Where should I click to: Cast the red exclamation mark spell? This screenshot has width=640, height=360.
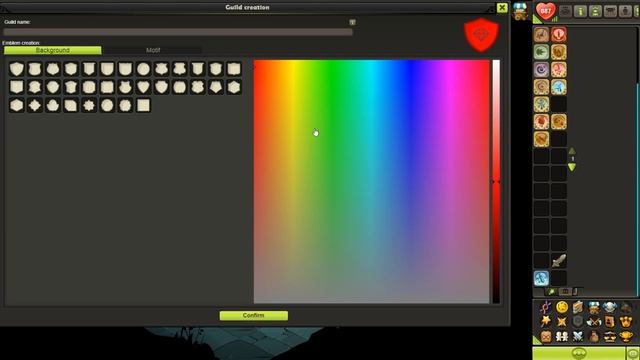558,35
